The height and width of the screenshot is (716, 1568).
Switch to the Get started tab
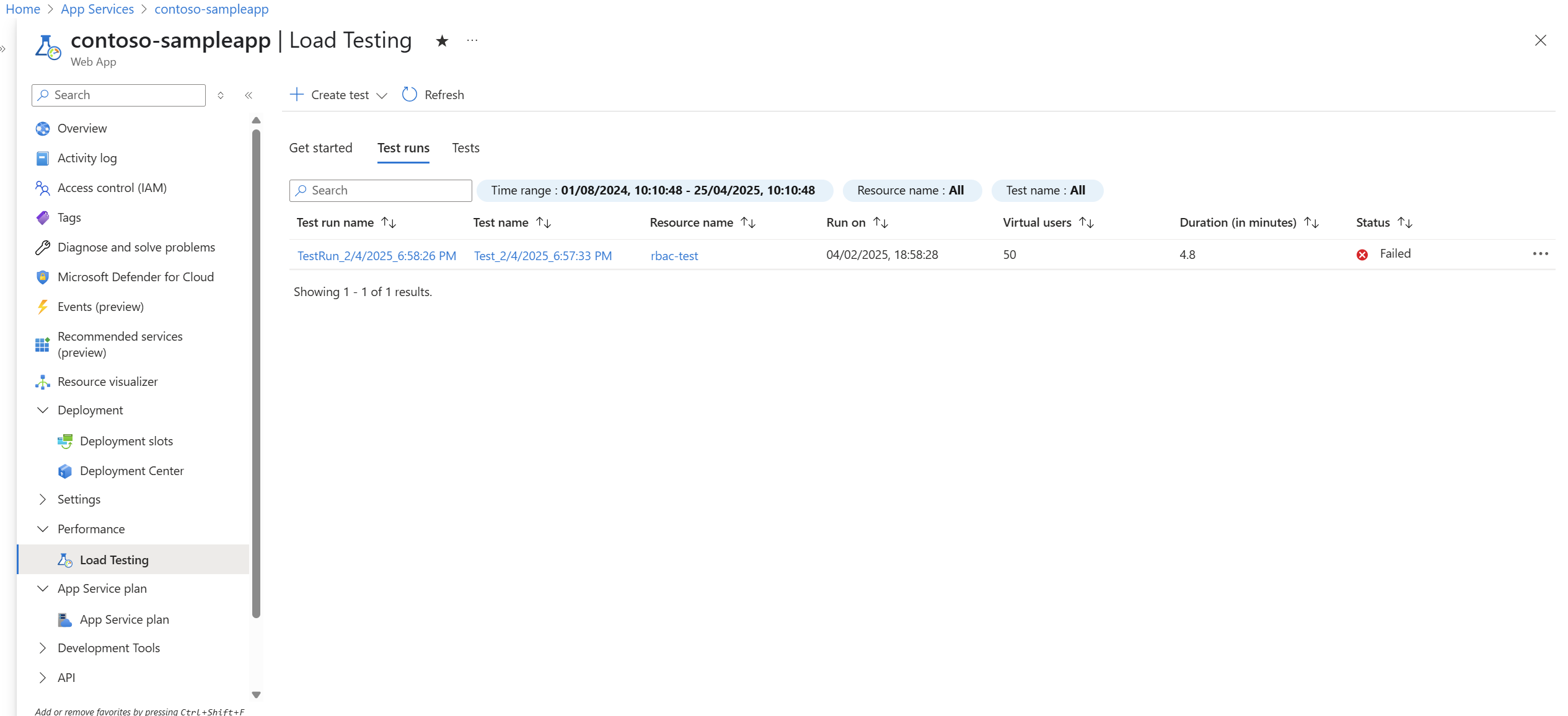click(x=320, y=148)
